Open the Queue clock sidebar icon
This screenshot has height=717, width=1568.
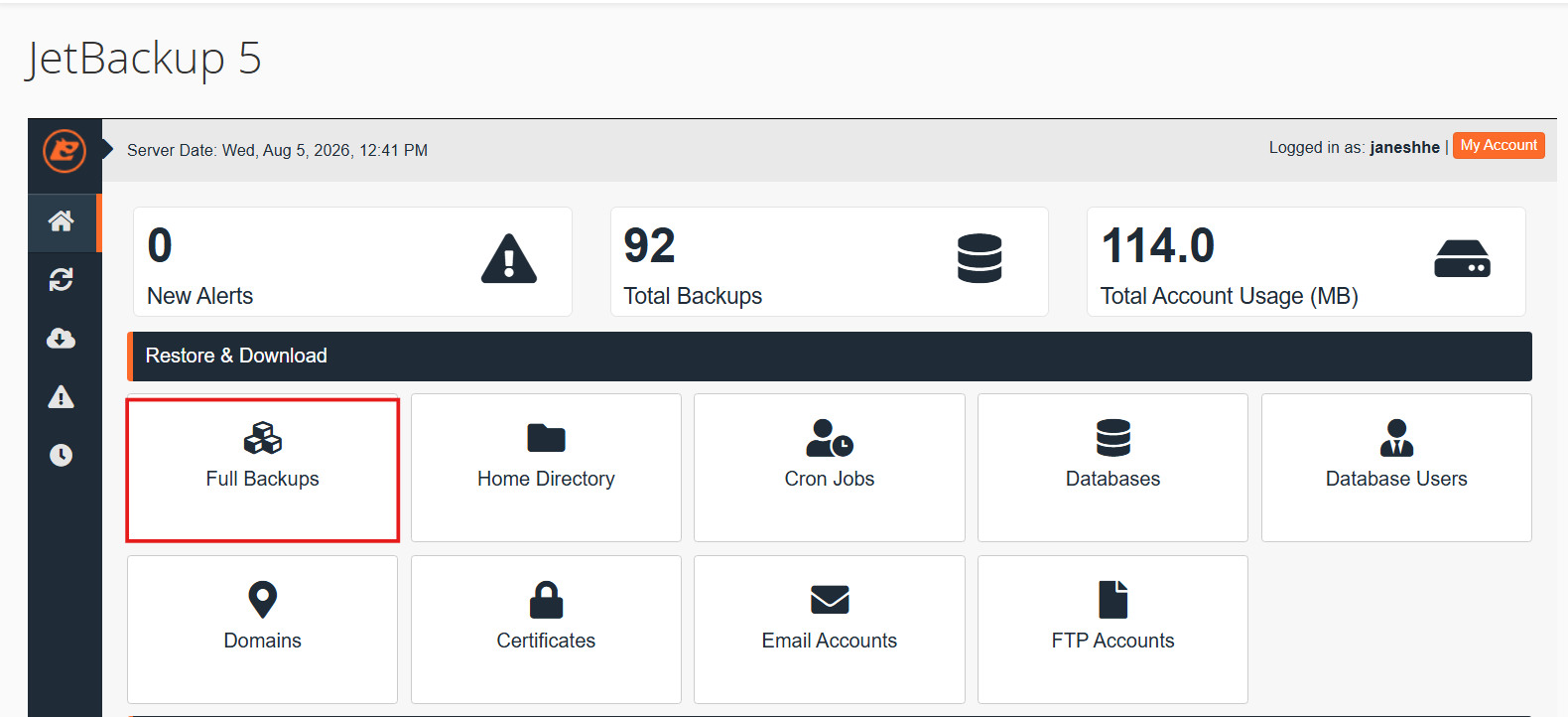pos(62,455)
